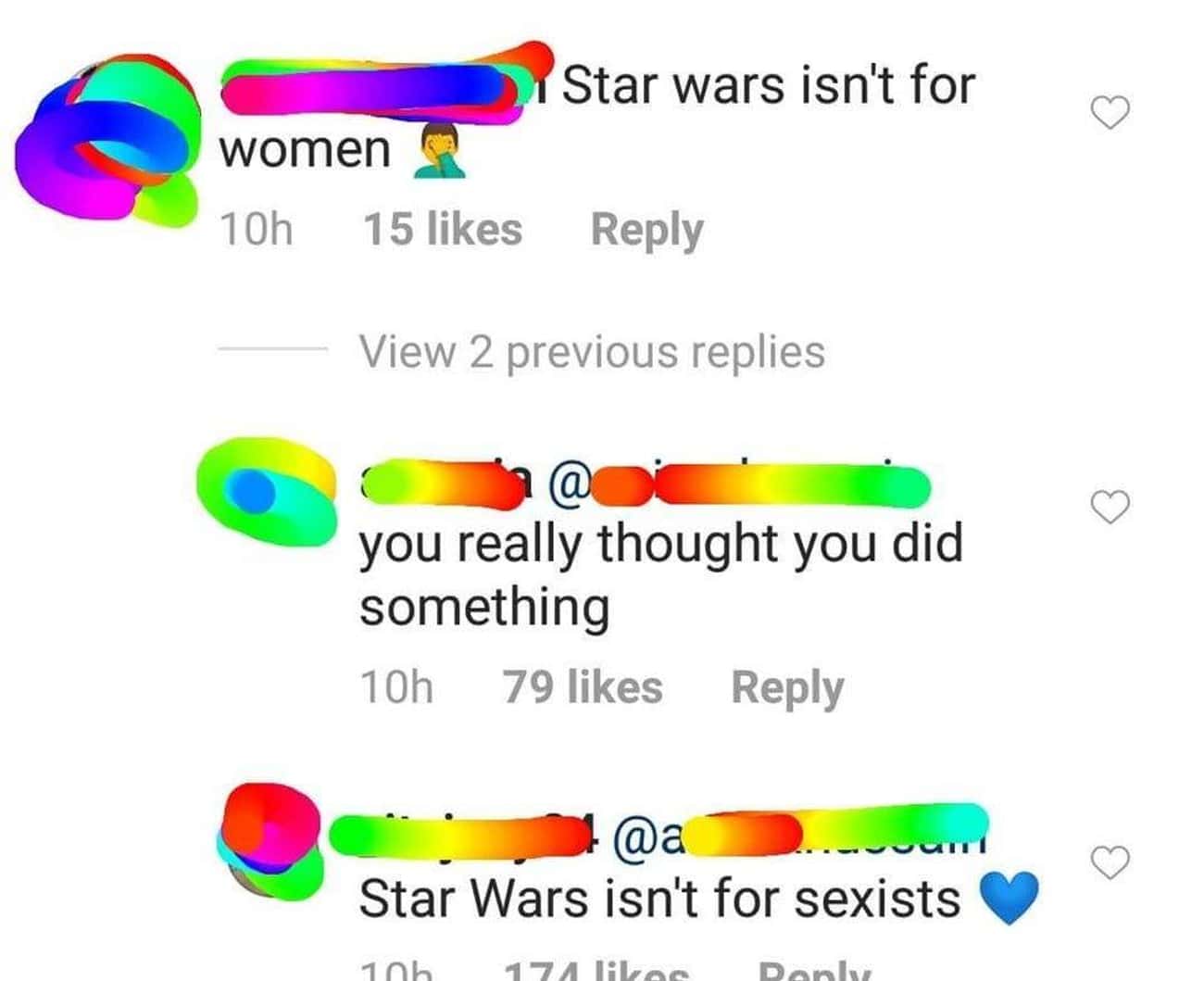Show who gave 79 likes

(583, 687)
